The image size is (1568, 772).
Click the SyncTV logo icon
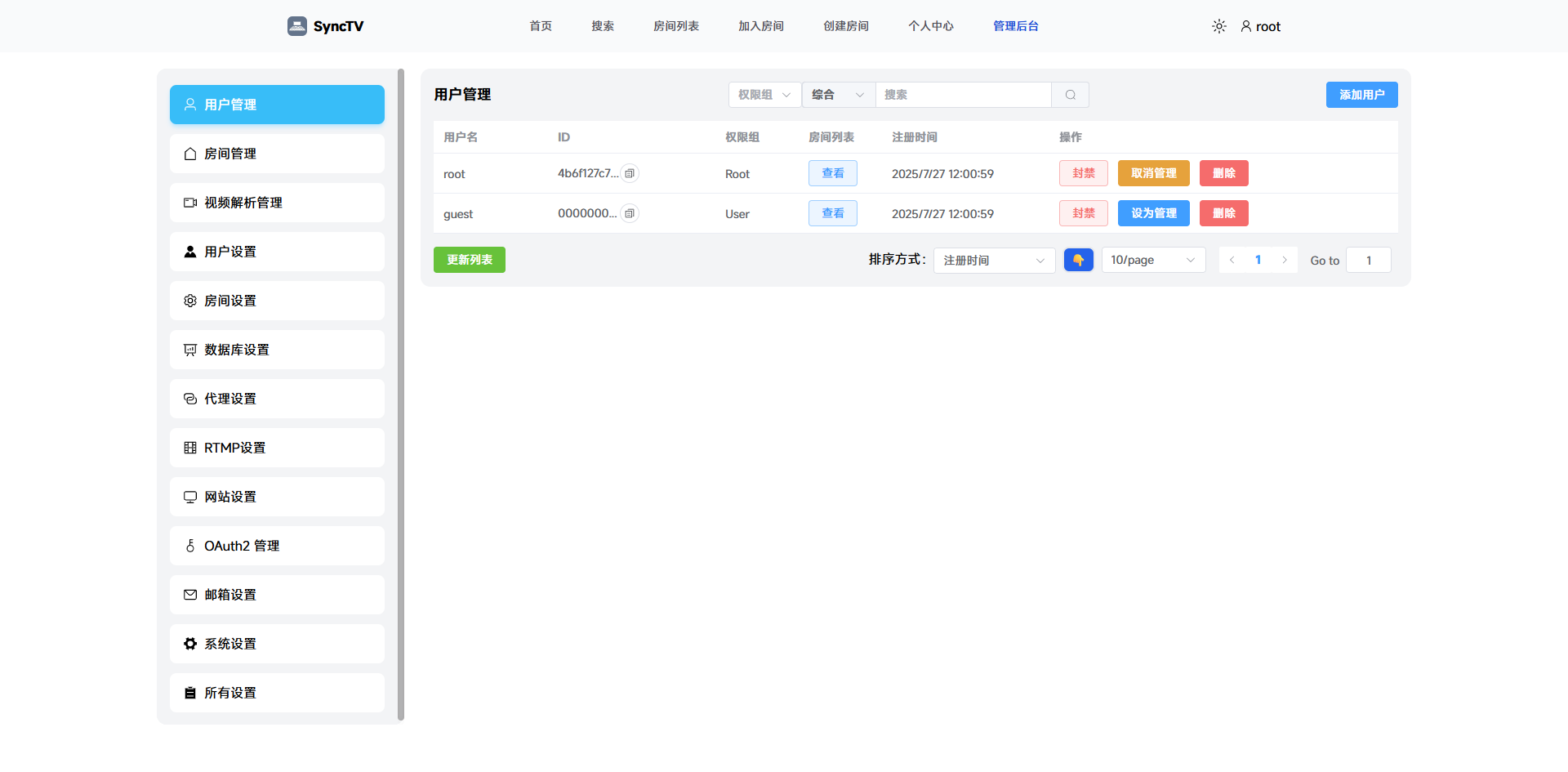[297, 26]
